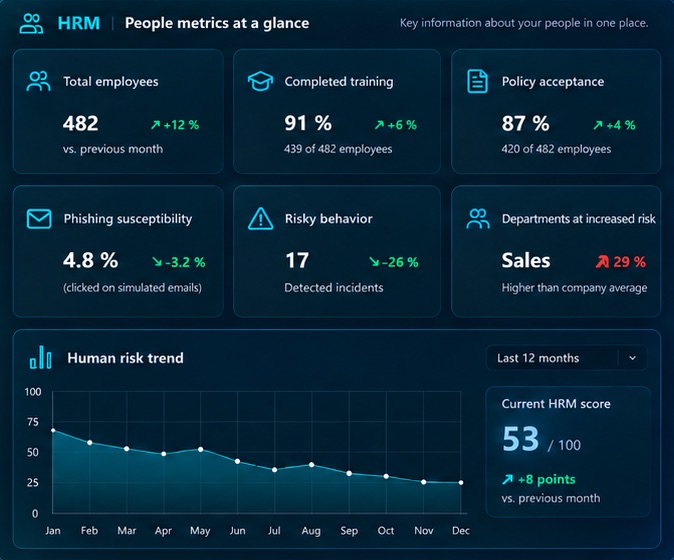The height and width of the screenshot is (560, 674).
Task: Click the 100 label on chart axis
Action: (x=33, y=392)
